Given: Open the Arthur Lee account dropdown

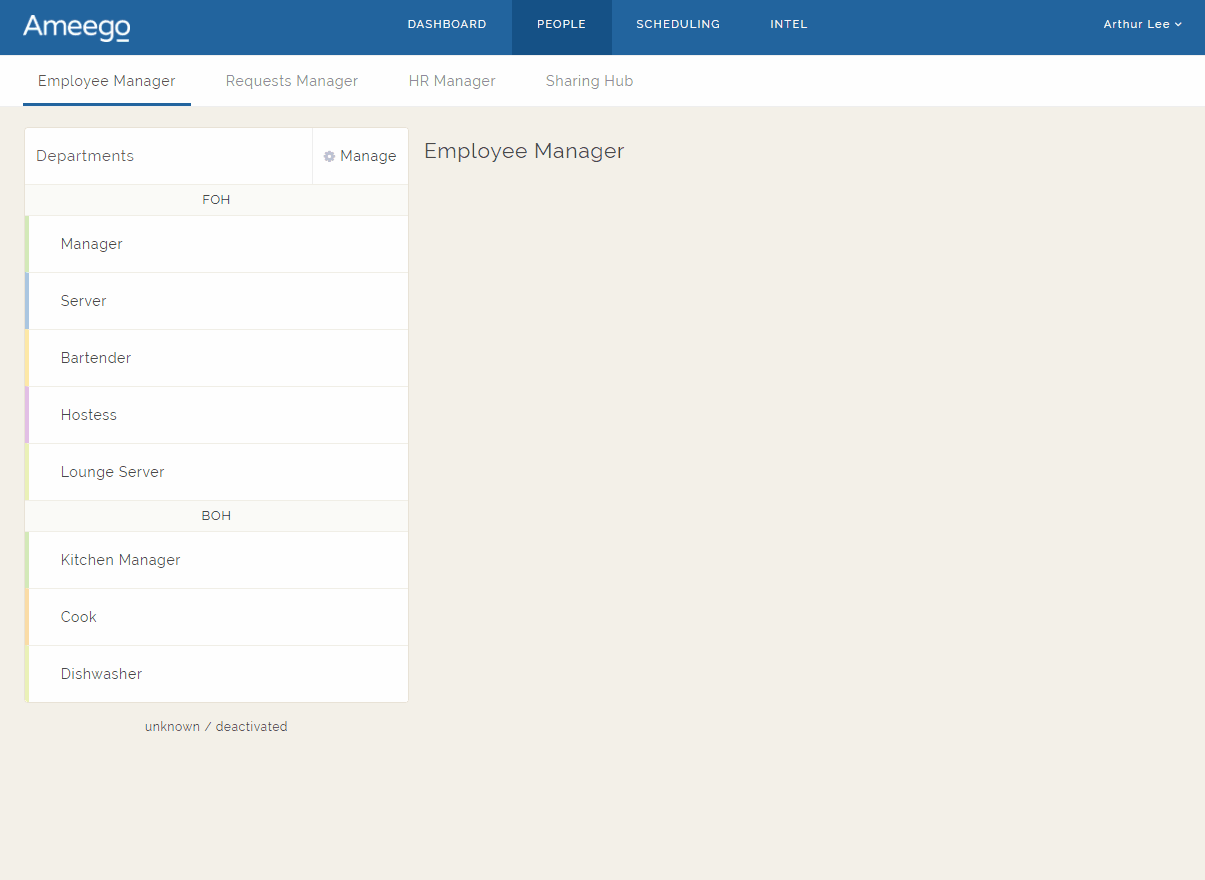Looking at the screenshot, I should pos(1142,24).
